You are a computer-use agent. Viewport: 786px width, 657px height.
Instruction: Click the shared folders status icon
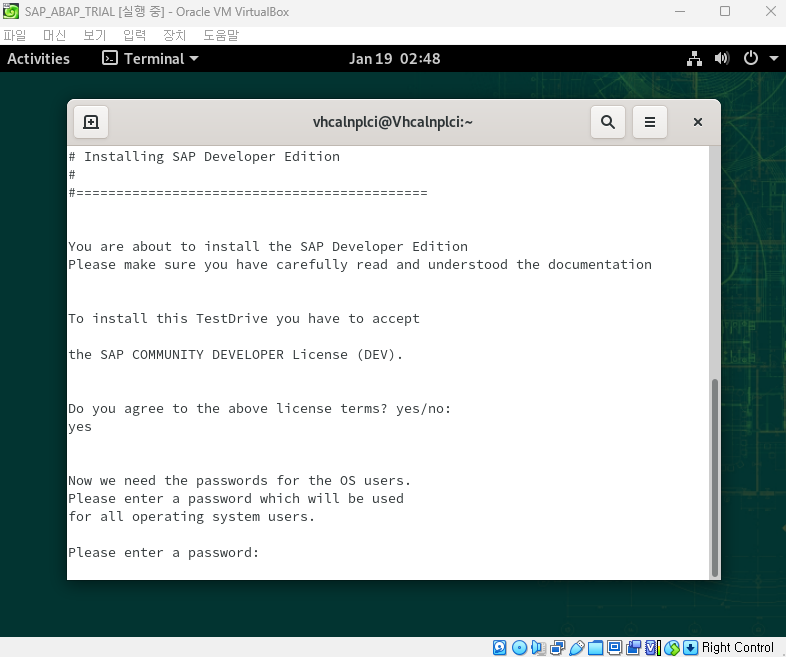(596, 647)
